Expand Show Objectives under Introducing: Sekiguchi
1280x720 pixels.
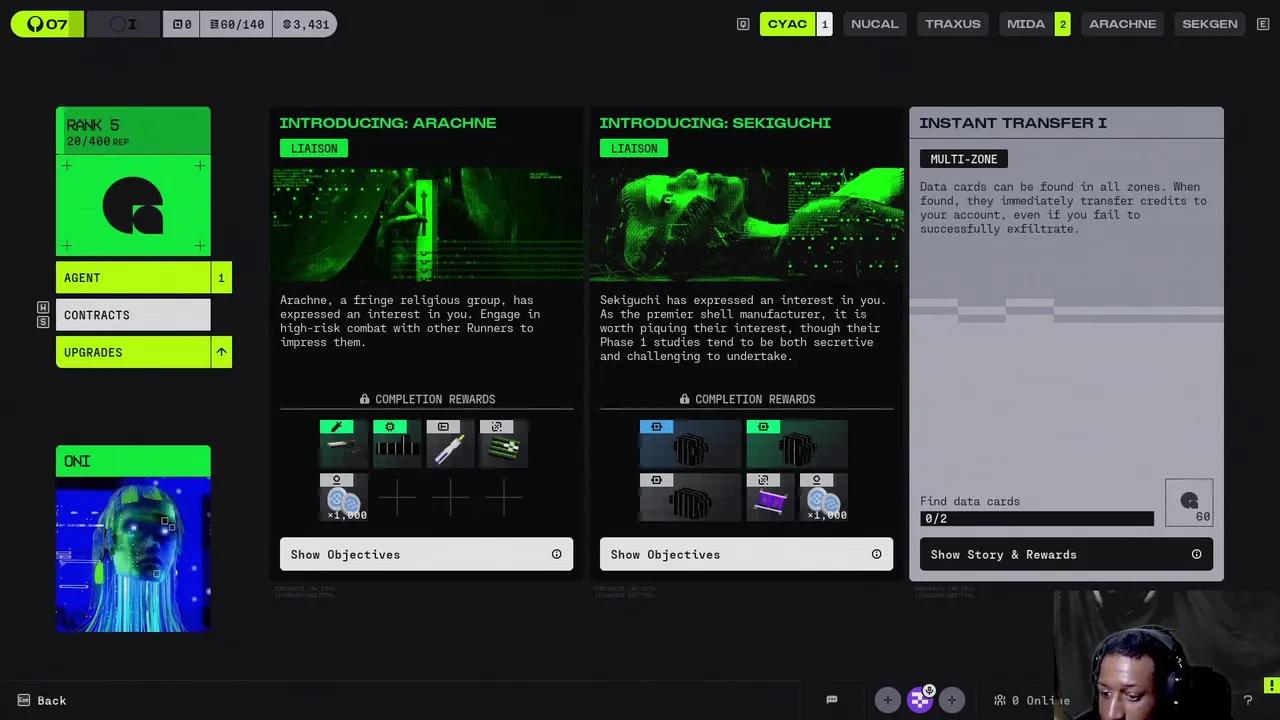(x=746, y=554)
